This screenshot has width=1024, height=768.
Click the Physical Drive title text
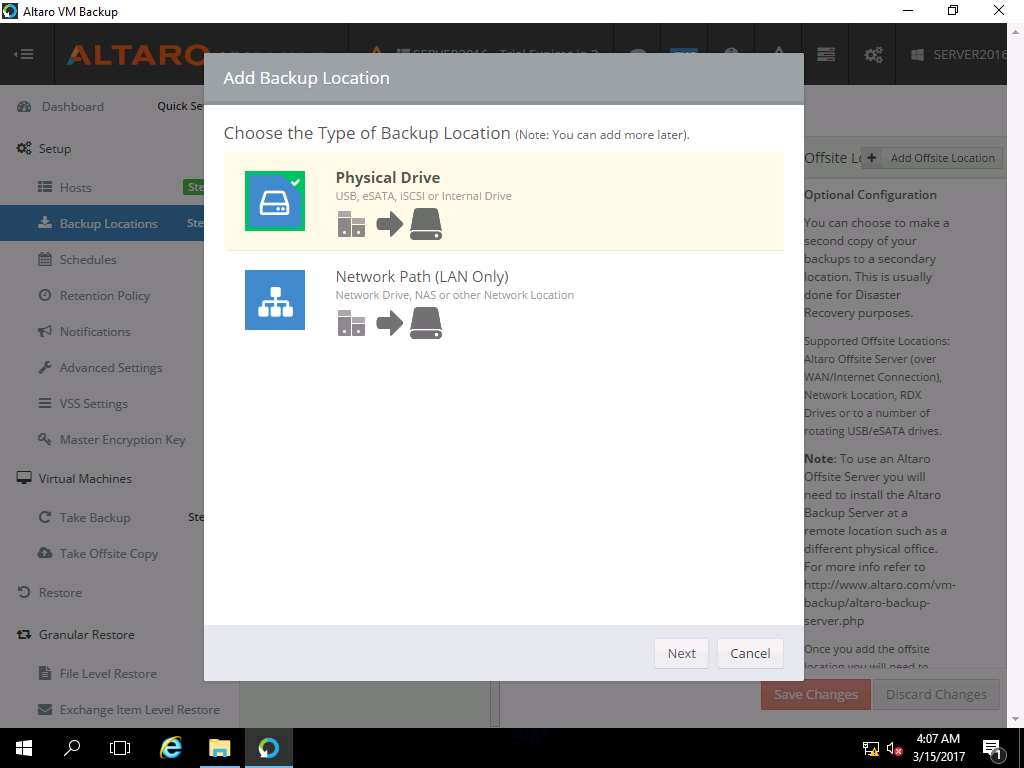[388, 178]
